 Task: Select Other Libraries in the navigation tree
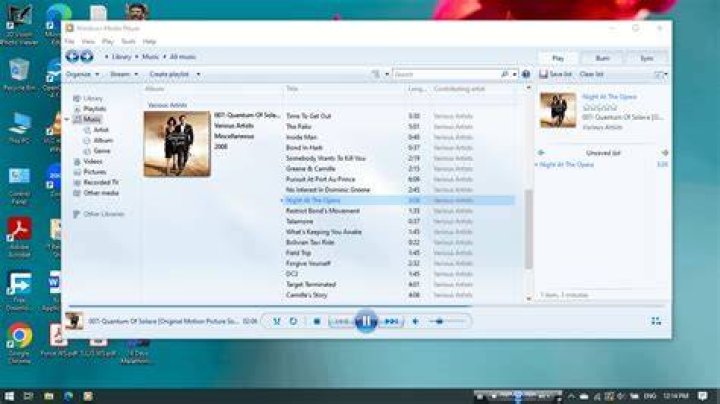tap(104, 214)
